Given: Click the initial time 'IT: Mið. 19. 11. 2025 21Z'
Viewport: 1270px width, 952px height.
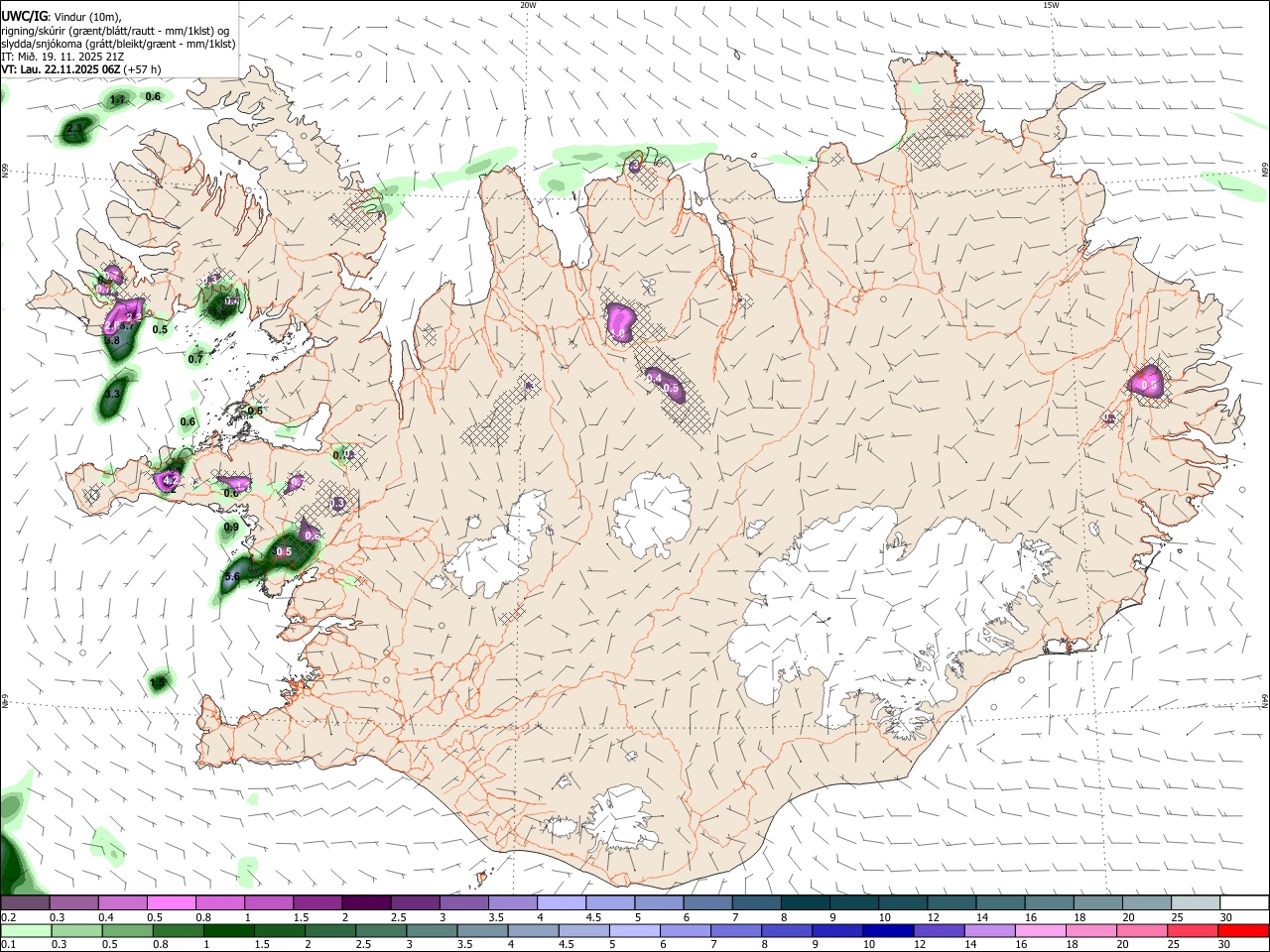Looking at the screenshot, I should pos(61,57).
